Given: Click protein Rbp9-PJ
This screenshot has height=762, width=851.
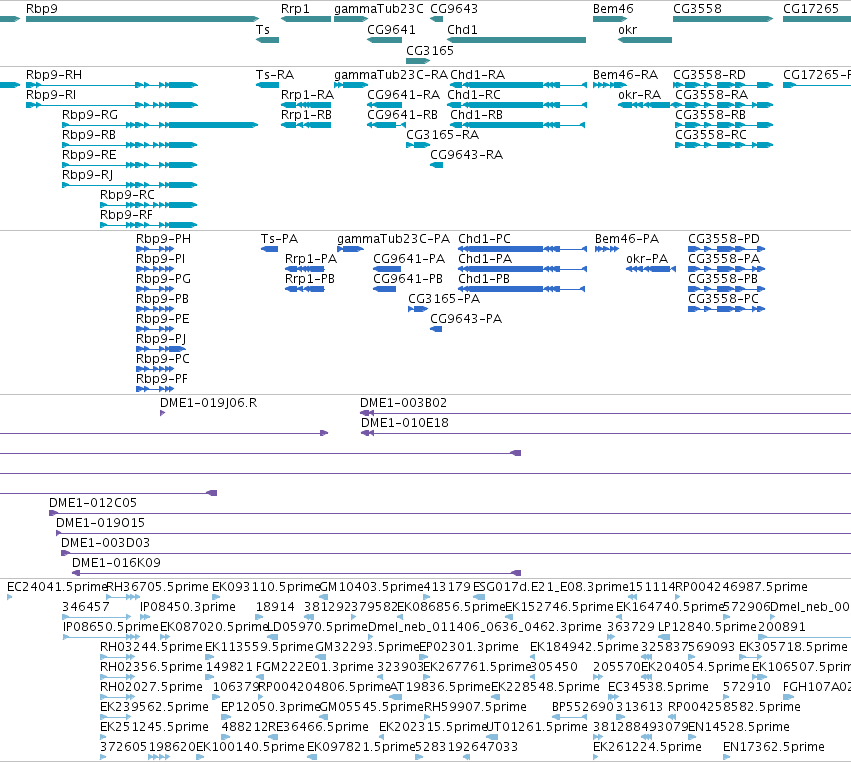Looking at the screenshot, I should point(161,349).
